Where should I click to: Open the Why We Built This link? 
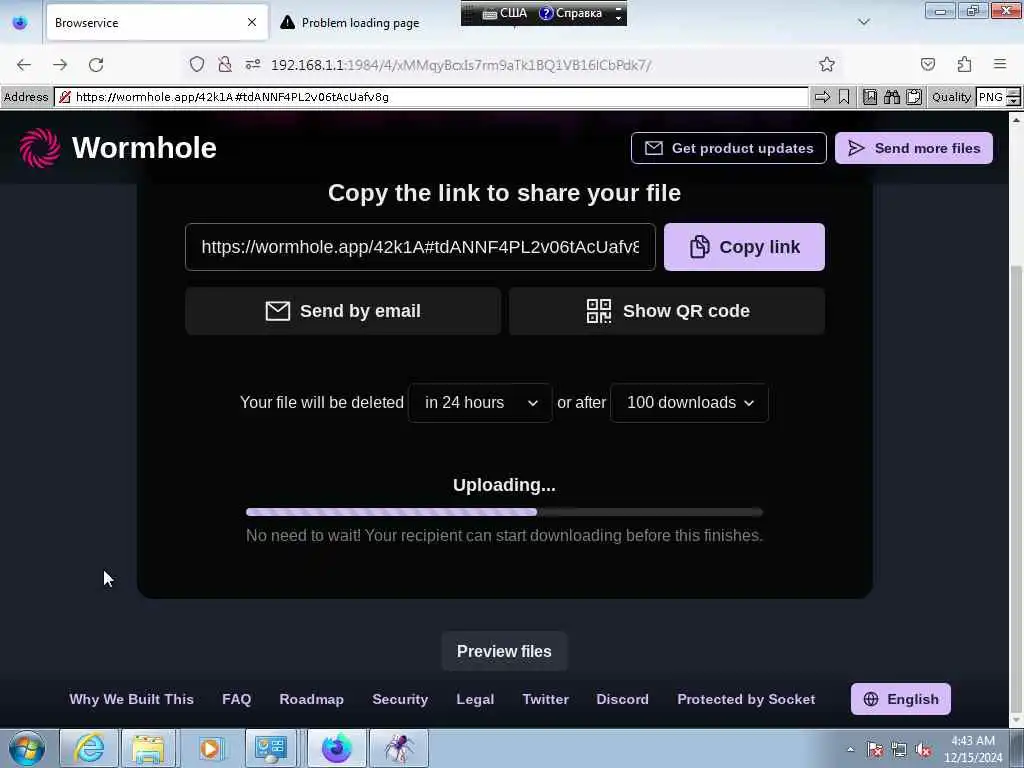click(x=131, y=699)
